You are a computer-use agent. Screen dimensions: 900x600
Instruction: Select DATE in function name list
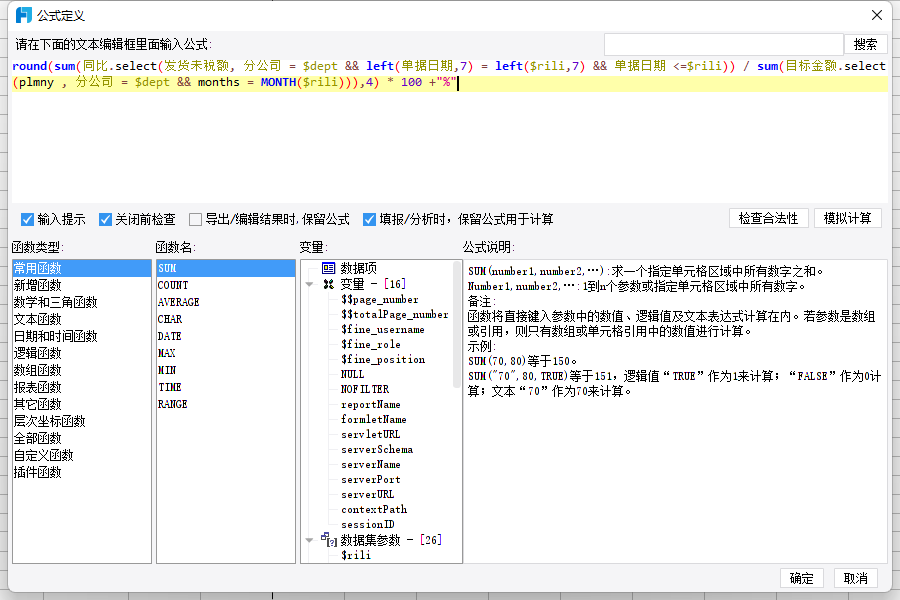click(226, 336)
